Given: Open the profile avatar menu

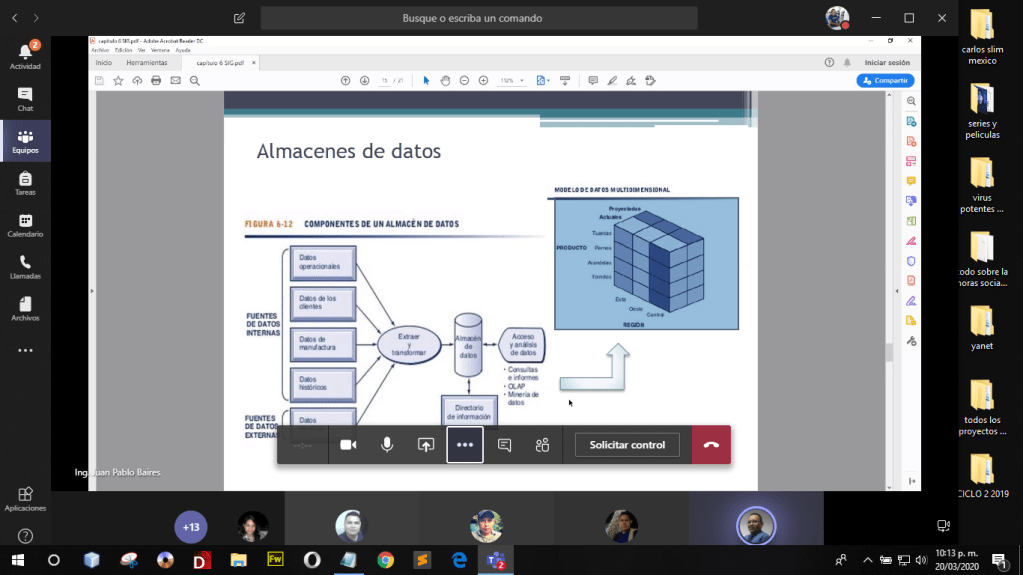Looking at the screenshot, I should click(x=836, y=18).
